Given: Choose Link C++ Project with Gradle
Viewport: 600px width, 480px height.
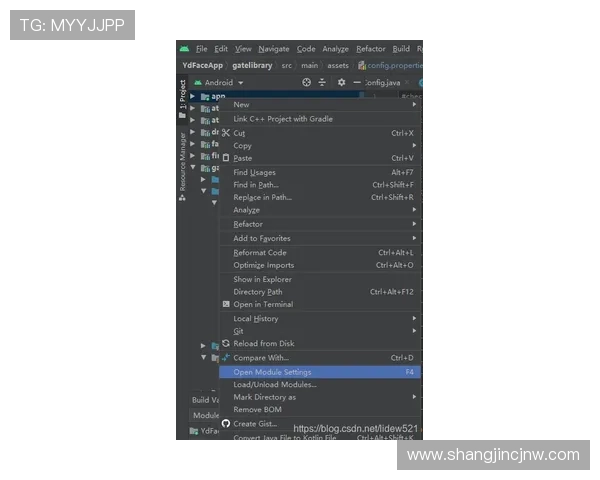Looking at the screenshot, I should click(x=320, y=119).
